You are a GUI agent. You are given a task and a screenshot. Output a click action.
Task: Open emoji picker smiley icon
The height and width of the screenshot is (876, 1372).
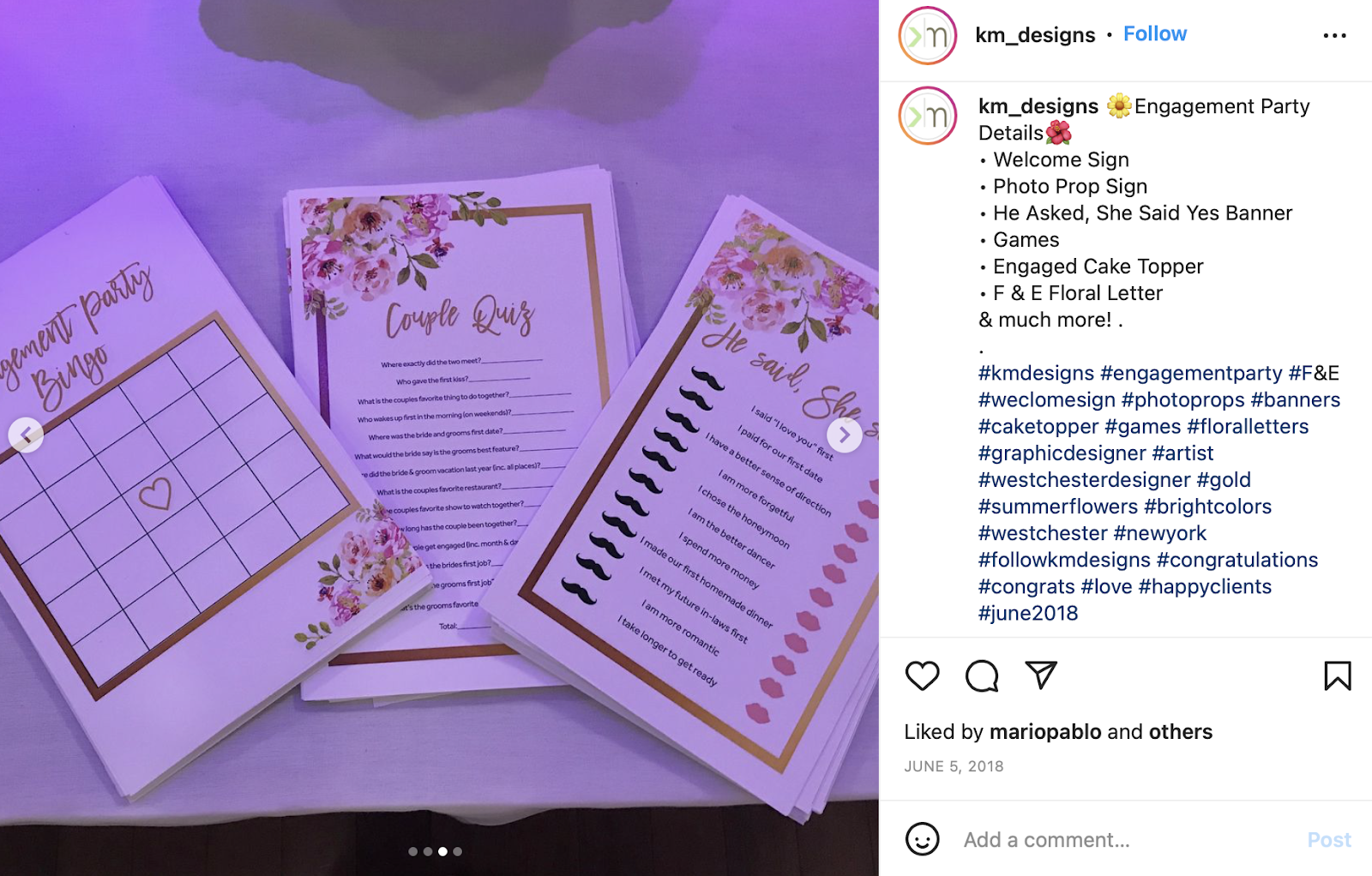click(x=923, y=839)
